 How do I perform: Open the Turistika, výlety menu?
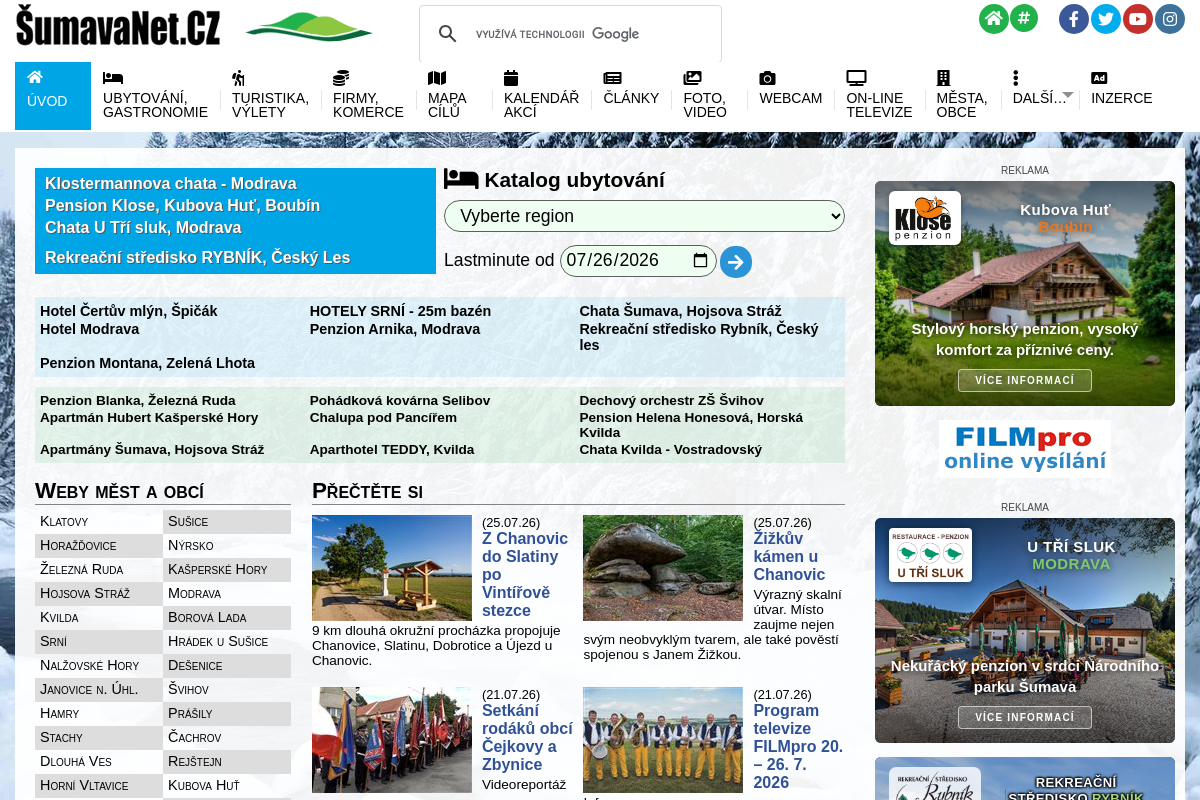click(x=270, y=105)
